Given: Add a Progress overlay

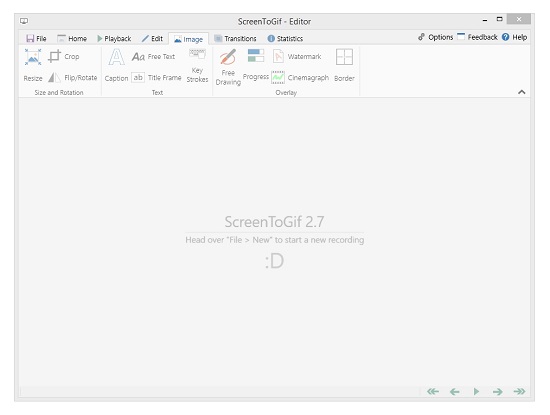Looking at the screenshot, I should pyautogui.click(x=256, y=65).
